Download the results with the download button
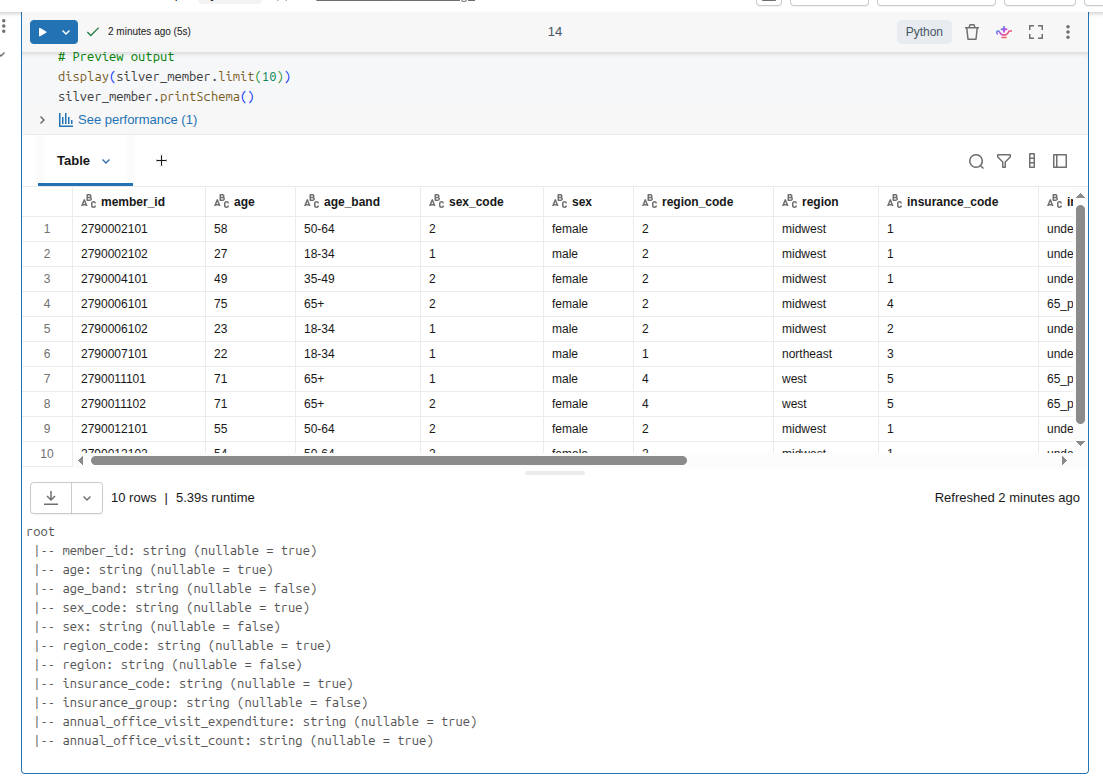 tap(51, 497)
